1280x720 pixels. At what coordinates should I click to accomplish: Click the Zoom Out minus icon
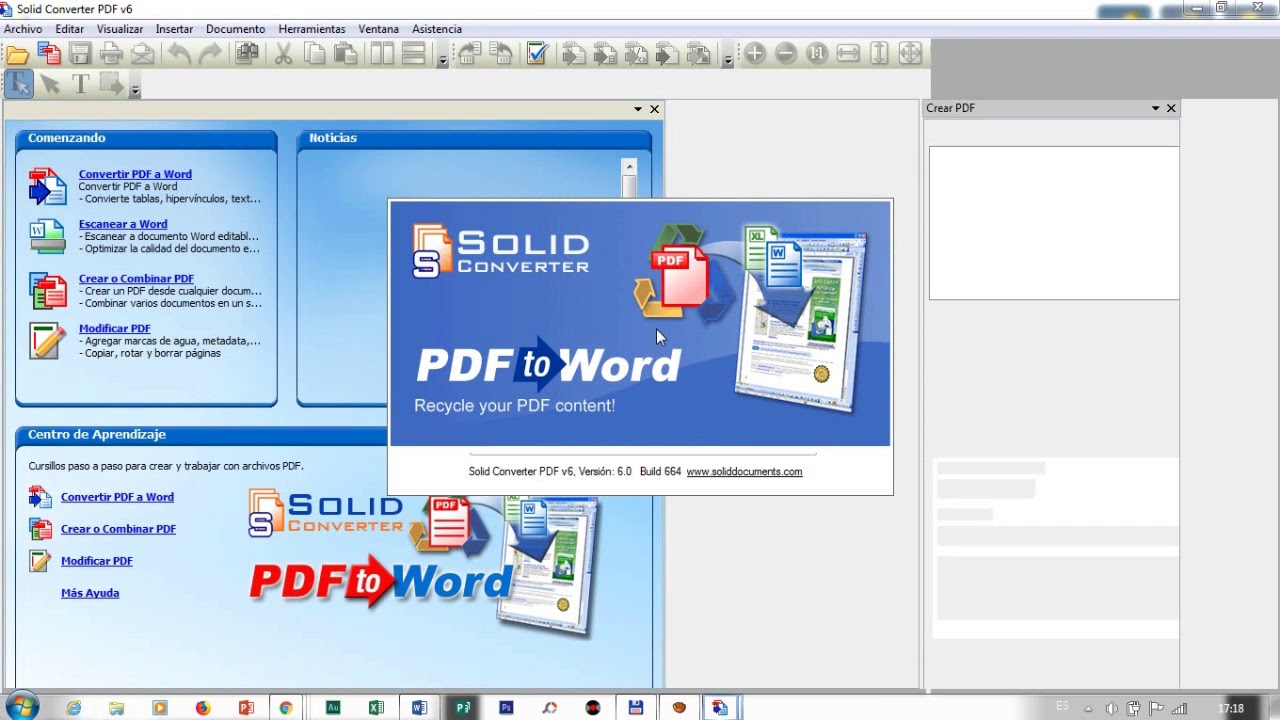coord(786,54)
